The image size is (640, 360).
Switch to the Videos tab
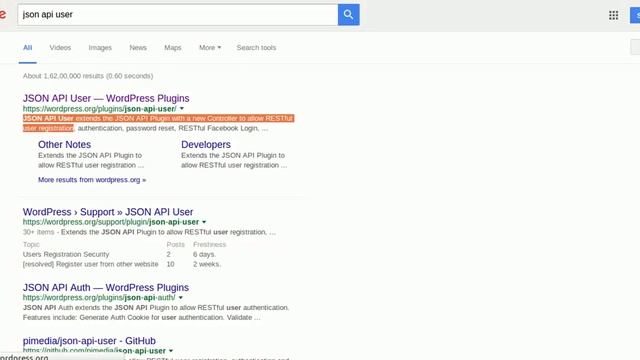point(60,48)
